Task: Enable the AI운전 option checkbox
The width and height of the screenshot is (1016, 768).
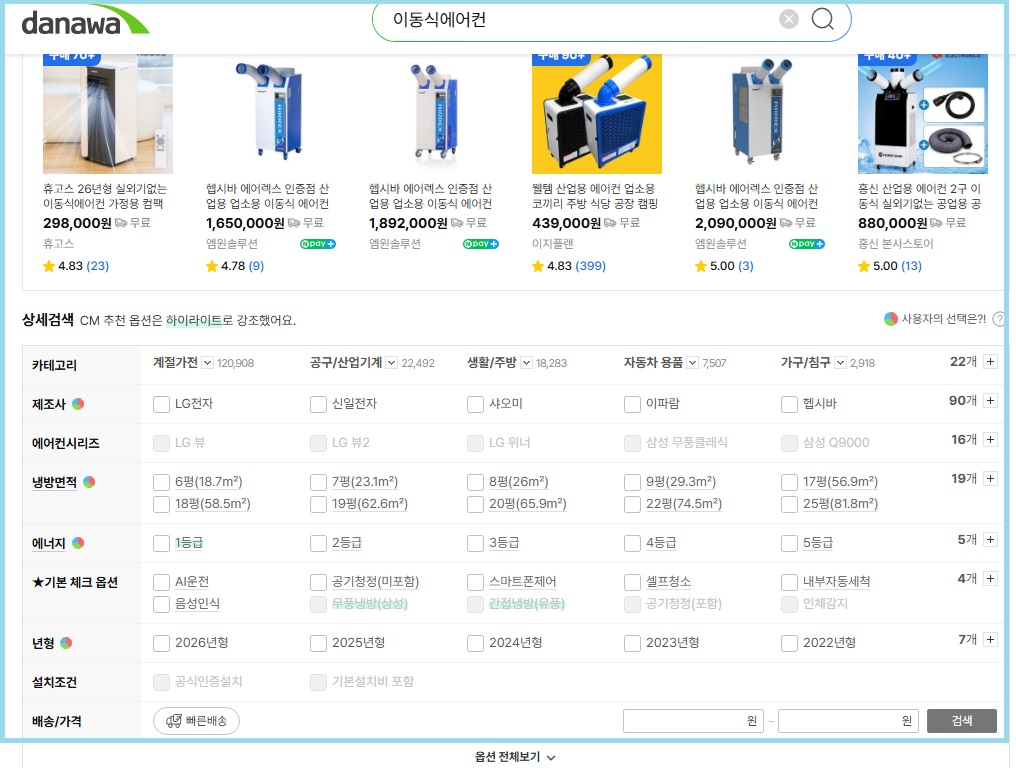Action: pos(161,582)
